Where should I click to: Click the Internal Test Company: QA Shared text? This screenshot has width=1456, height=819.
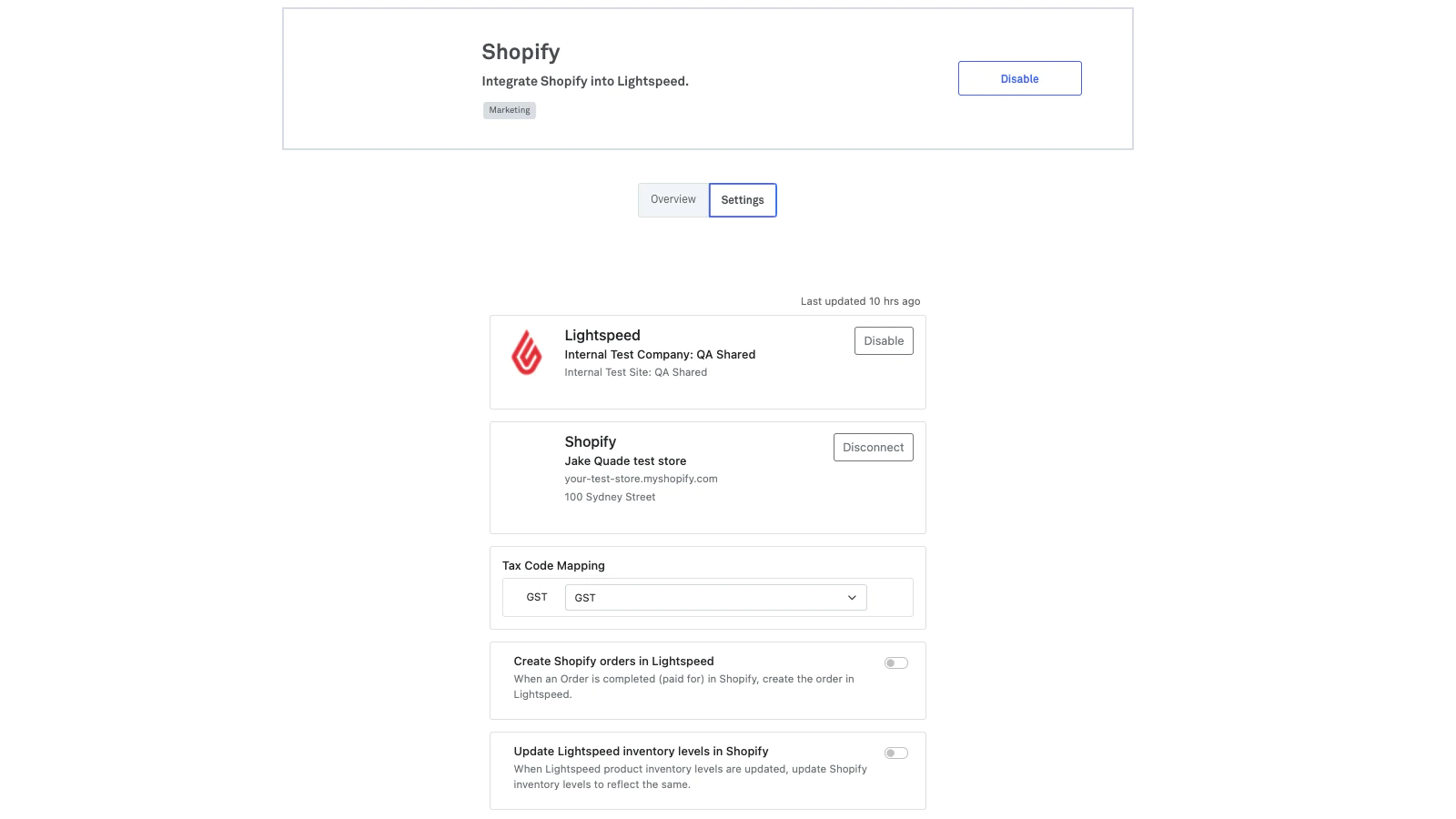[x=660, y=355]
